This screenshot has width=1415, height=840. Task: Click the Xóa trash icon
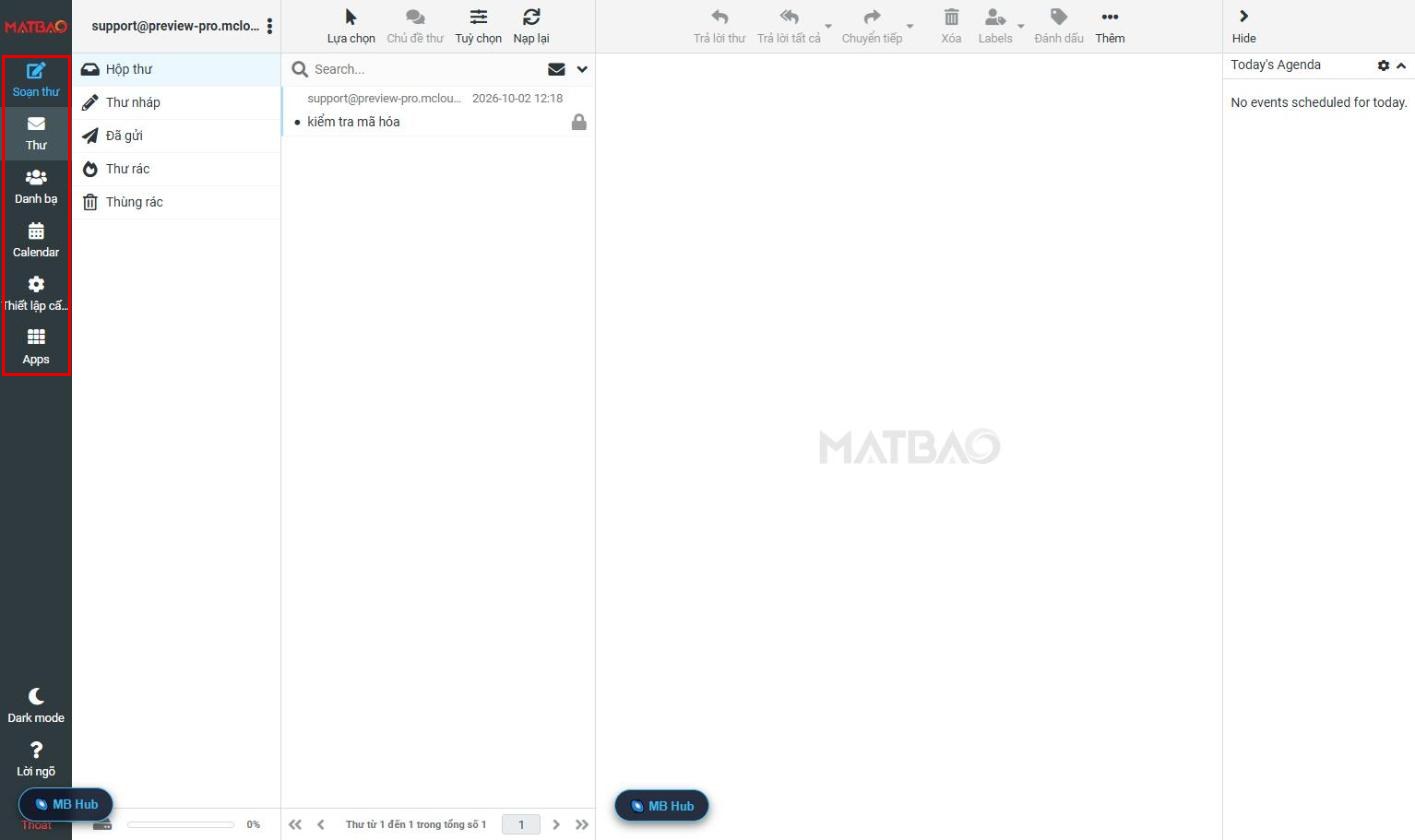point(951,17)
